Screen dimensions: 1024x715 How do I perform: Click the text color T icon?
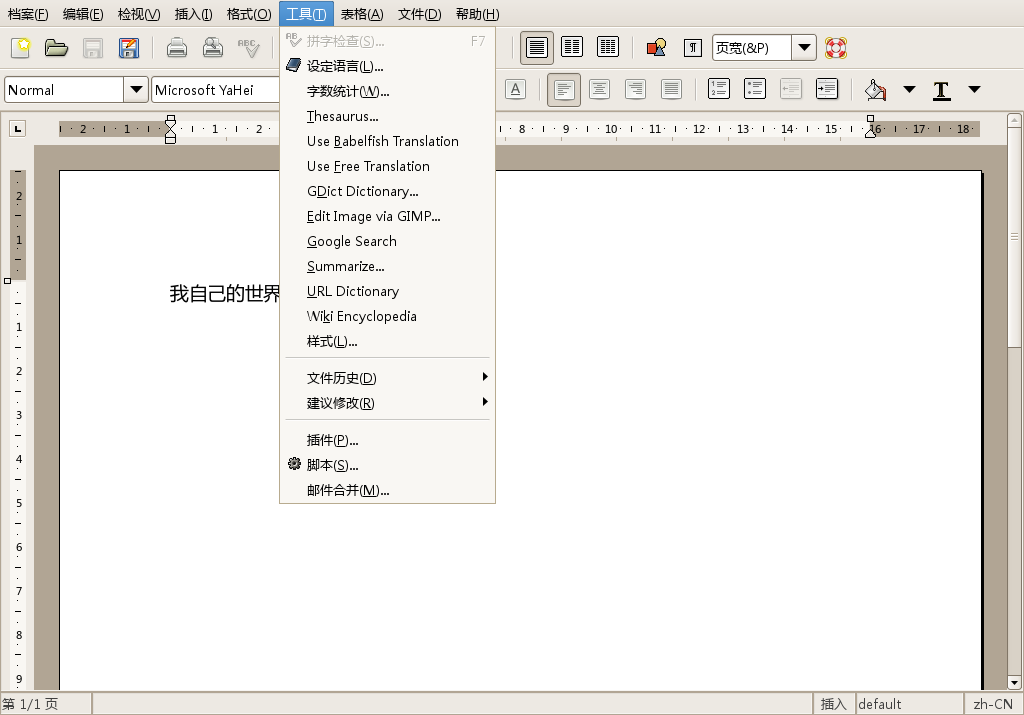941,89
